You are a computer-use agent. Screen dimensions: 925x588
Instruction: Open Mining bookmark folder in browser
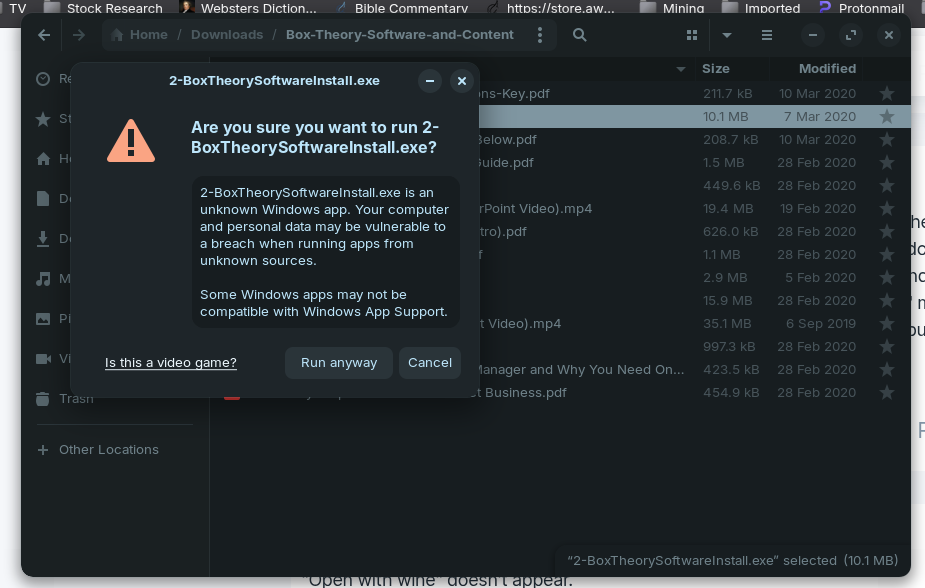tap(673, 8)
